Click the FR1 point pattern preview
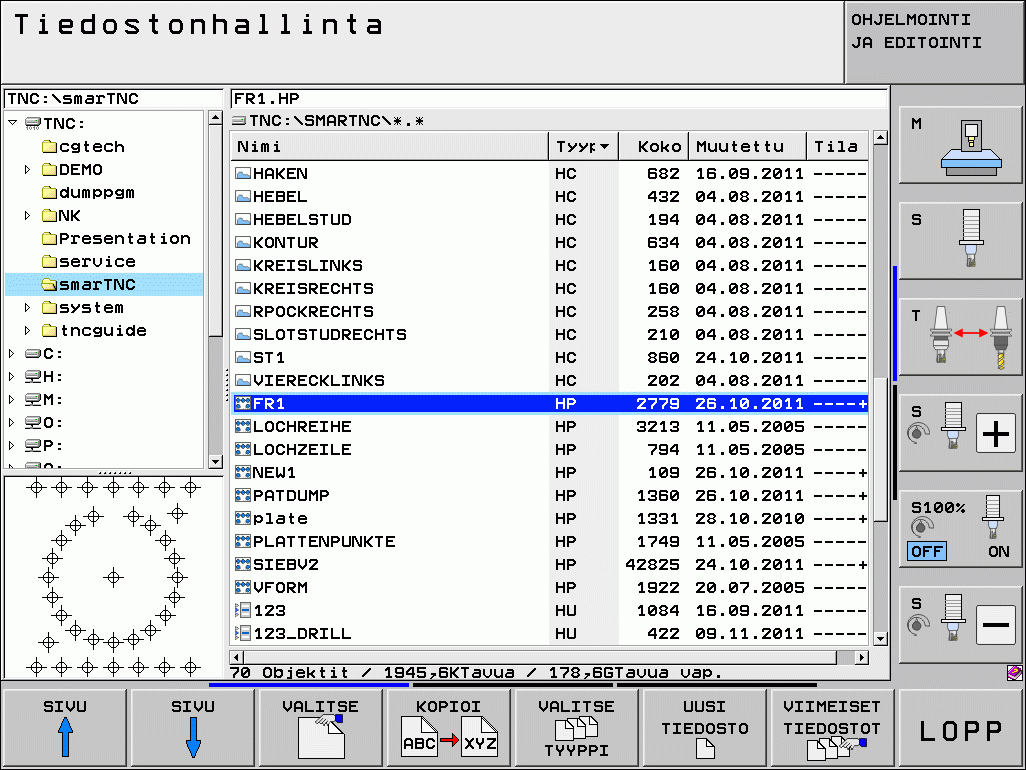This screenshot has height=770, width=1026. [x=113, y=577]
